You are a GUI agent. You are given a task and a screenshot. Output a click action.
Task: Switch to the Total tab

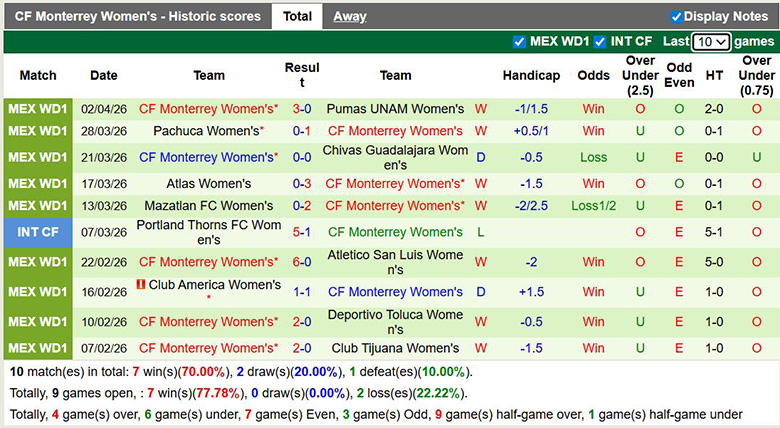point(297,16)
